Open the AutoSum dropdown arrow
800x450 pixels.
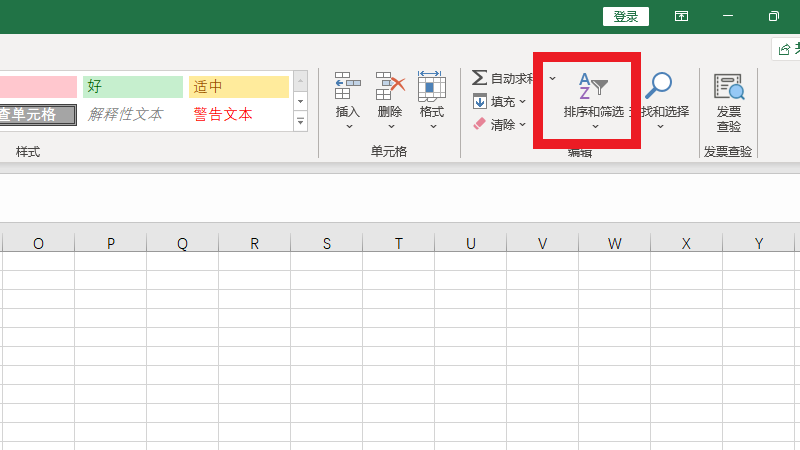point(553,78)
